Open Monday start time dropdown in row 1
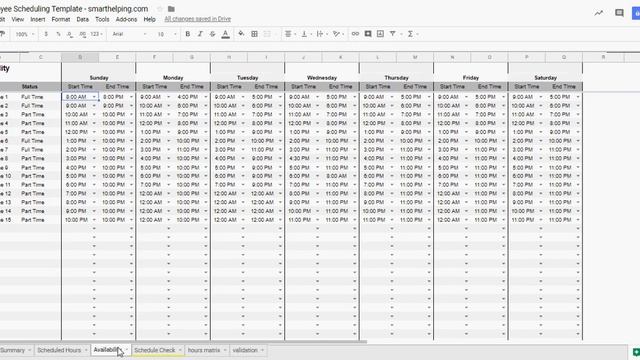The width and height of the screenshot is (640, 360). [x=169, y=97]
